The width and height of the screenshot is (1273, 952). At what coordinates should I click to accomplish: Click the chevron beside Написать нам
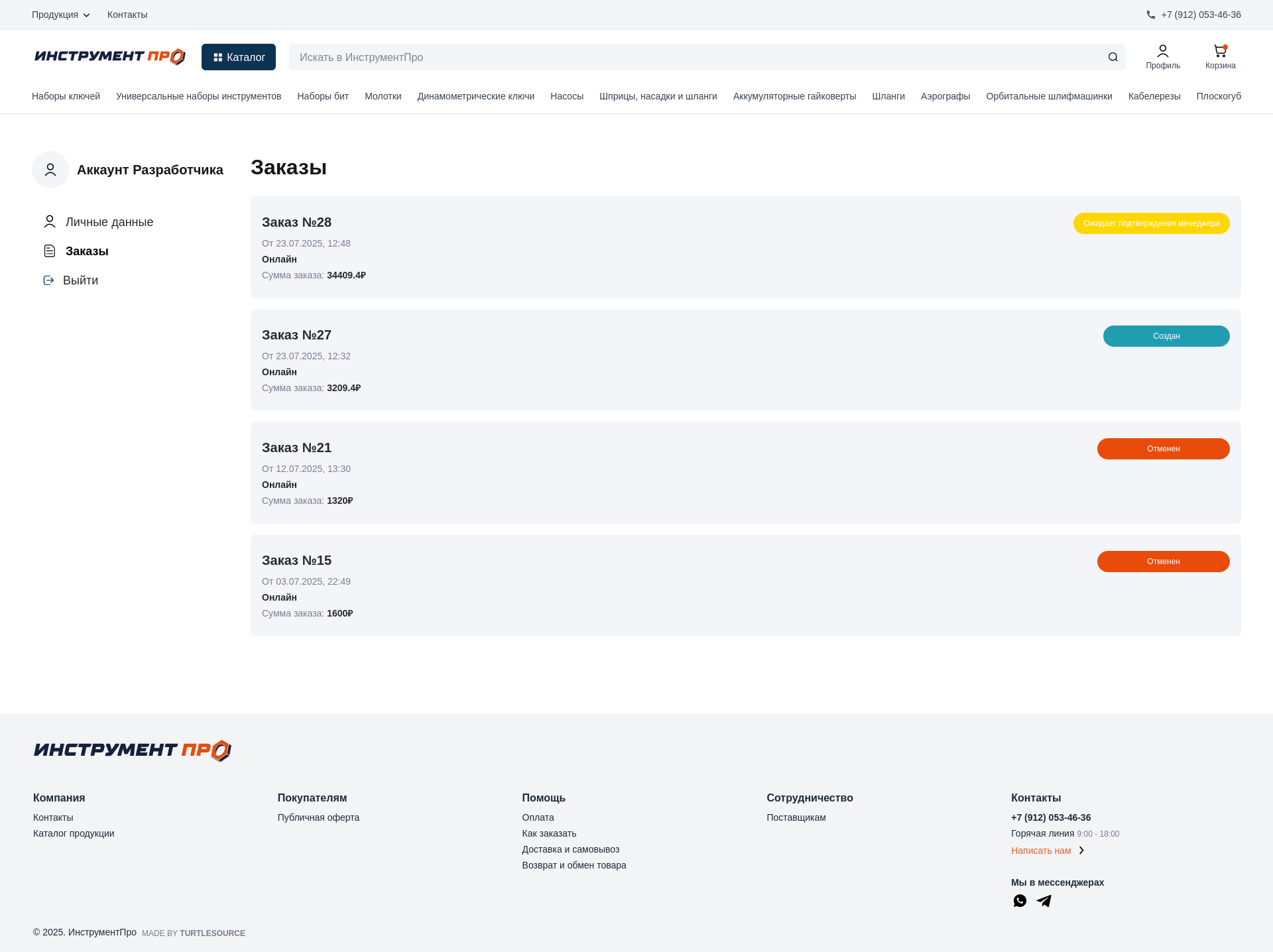(x=1081, y=851)
